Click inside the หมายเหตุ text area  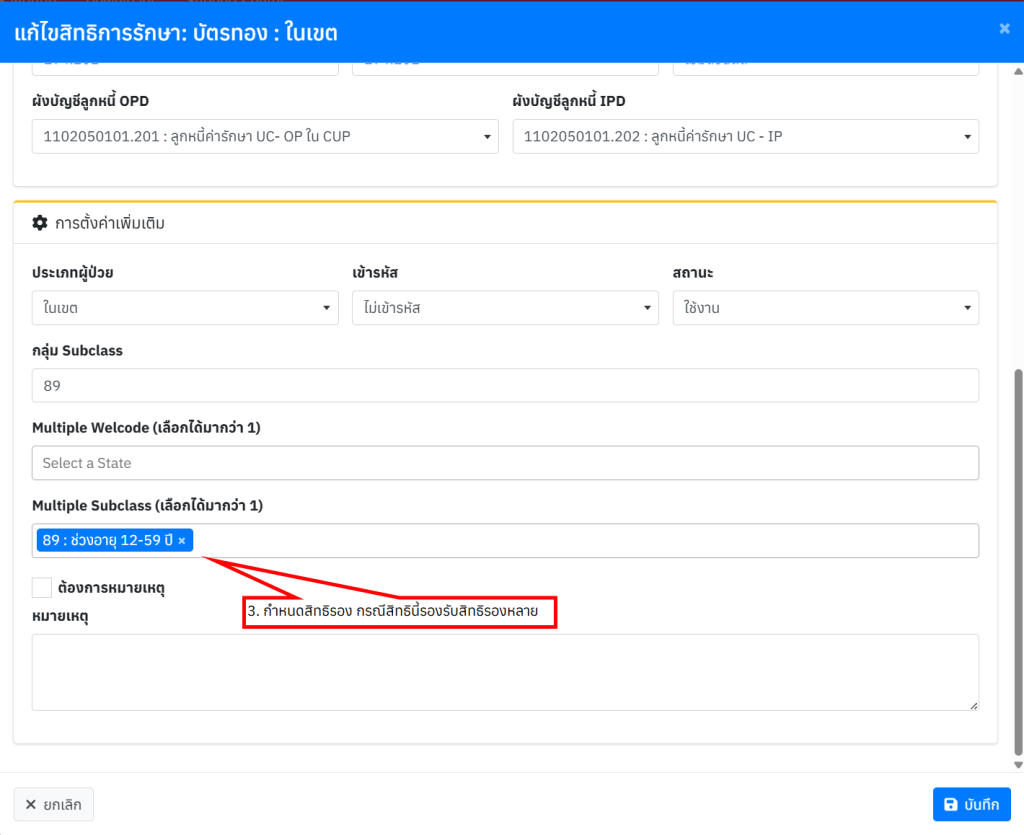coord(505,672)
